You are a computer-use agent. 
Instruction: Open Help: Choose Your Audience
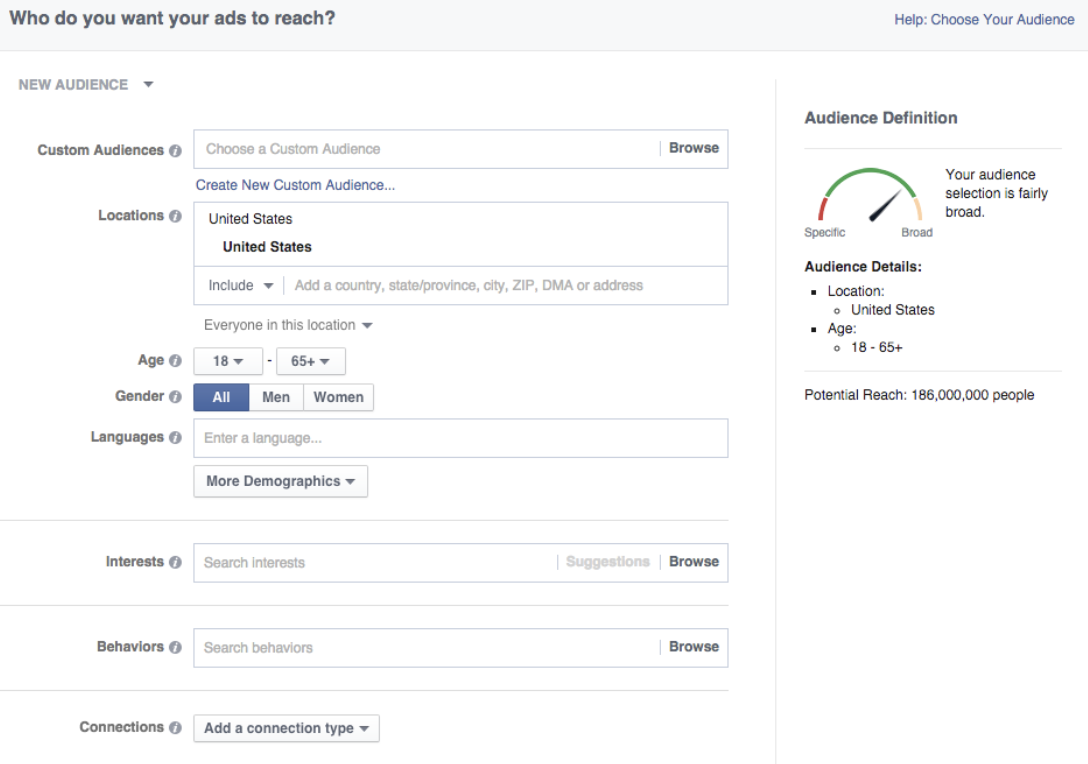[983, 19]
